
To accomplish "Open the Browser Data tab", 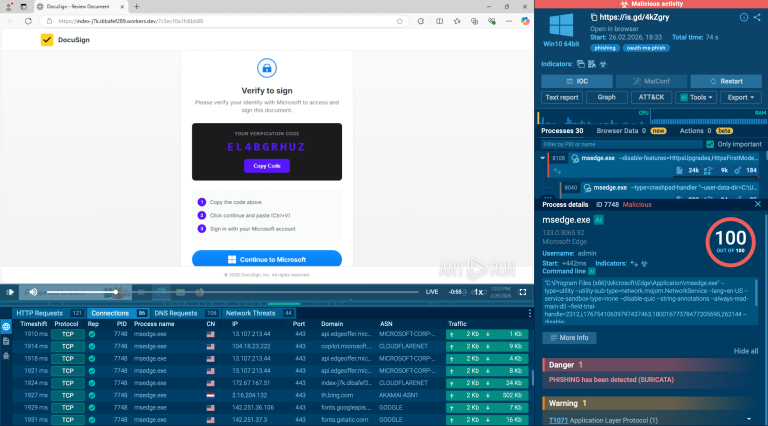I will (631, 131).
